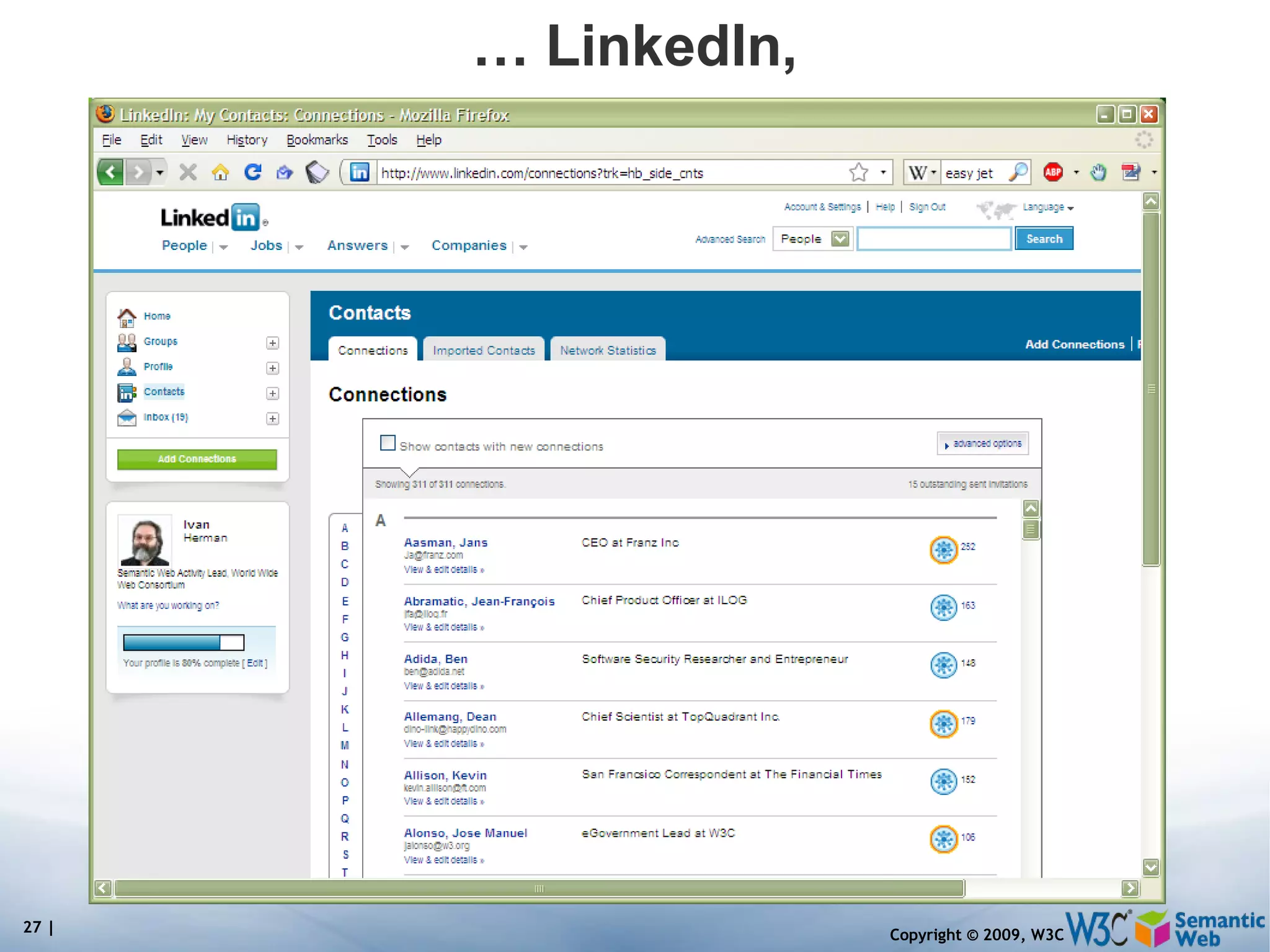Click the tag icon in the toolbar
The width and height of the screenshot is (1270, 952).
(x=317, y=172)
